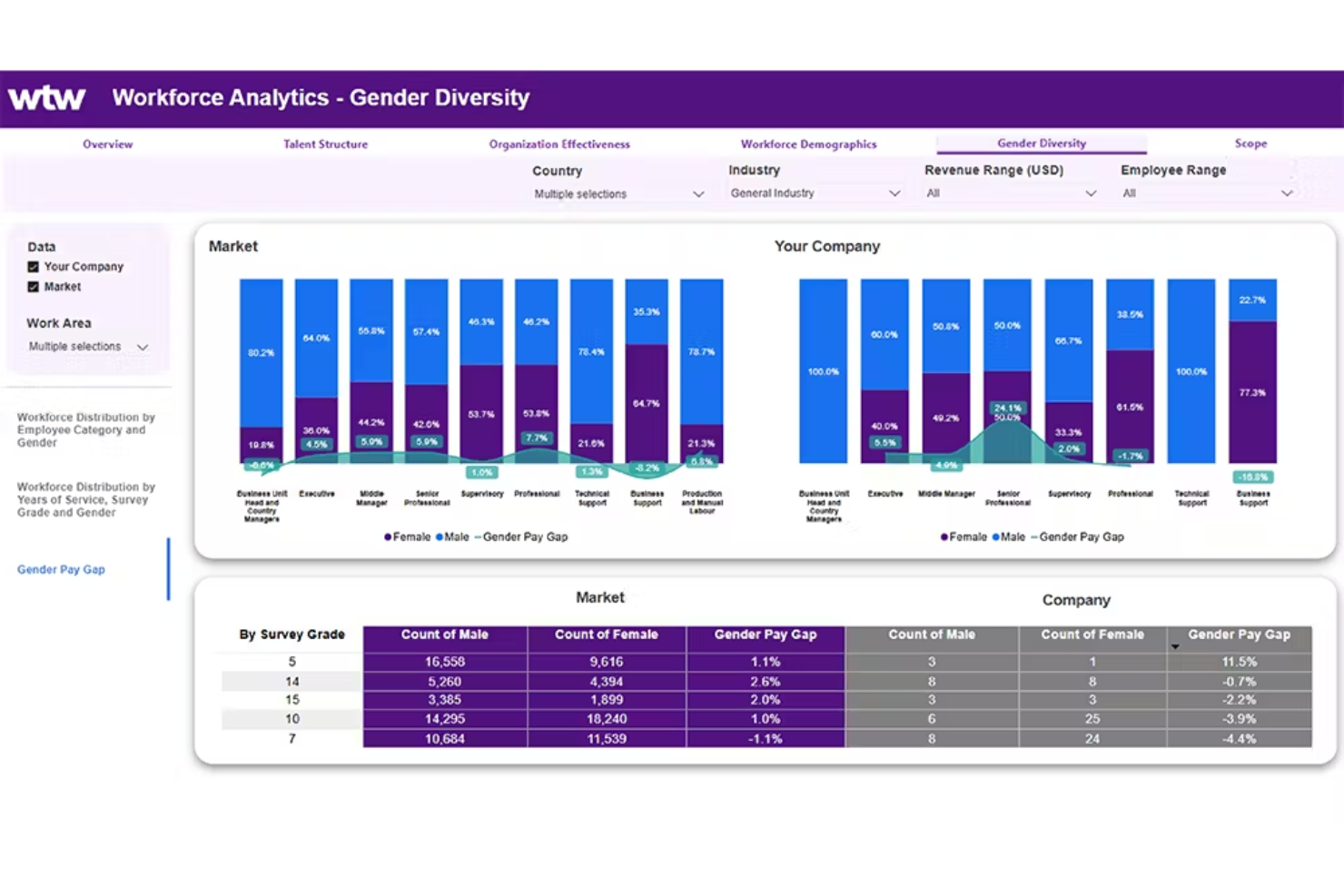Uncheck the Your Company data checkbox
The height and width of the screenshot is (896, 1344).
pyautogui.click(x=33, y=266)
